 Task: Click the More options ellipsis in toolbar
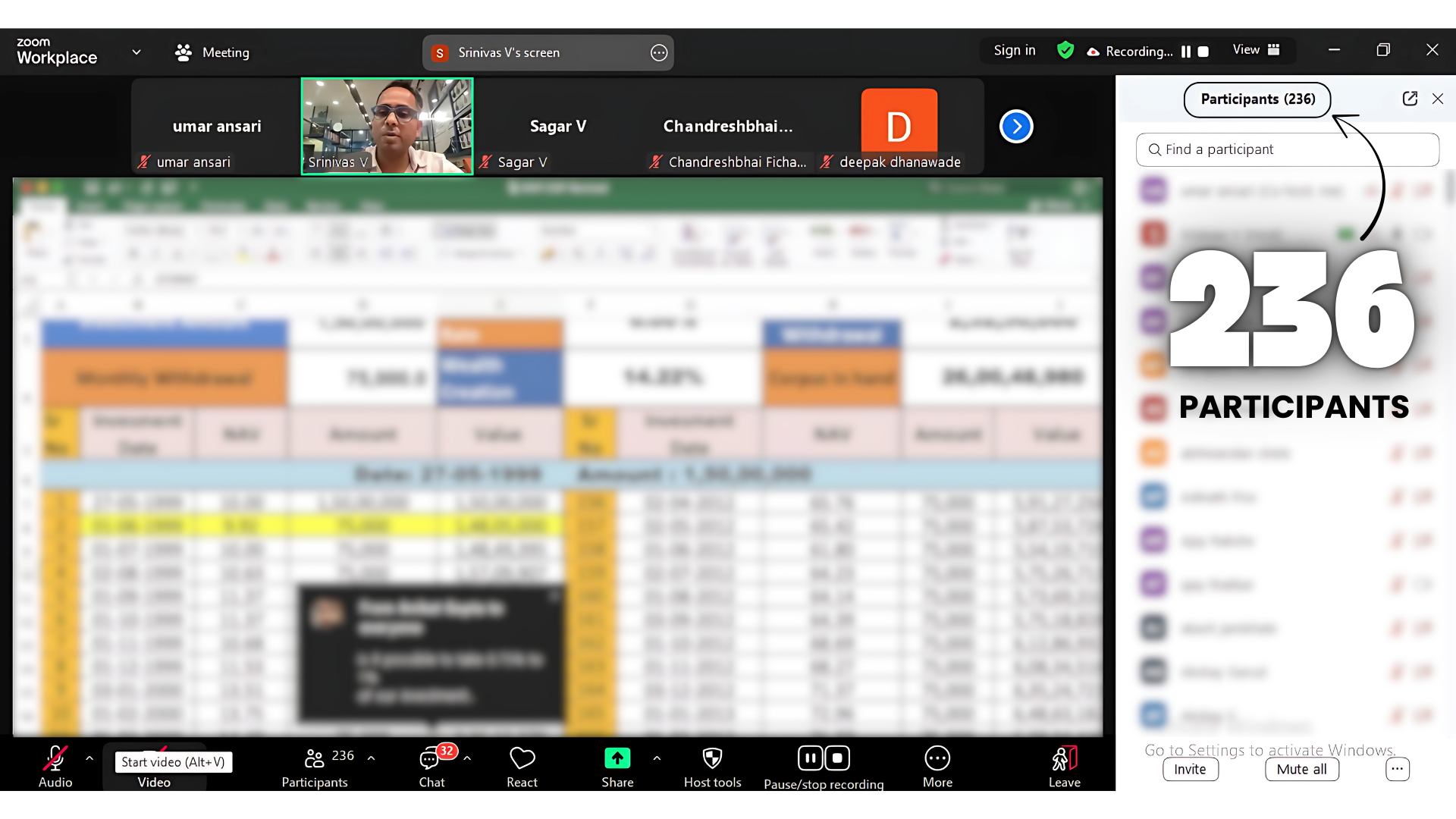[937, 758]
